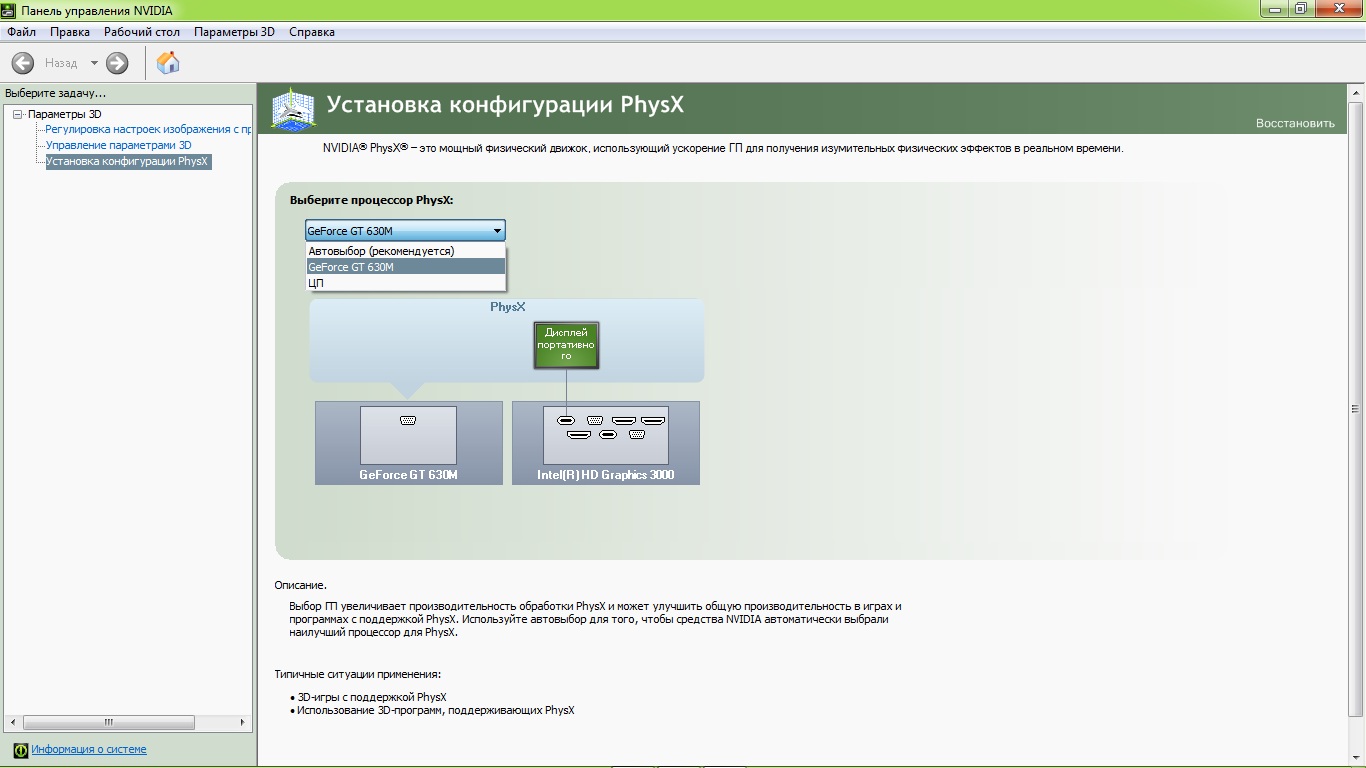Image resolution: width=1366 pixels, height=768 pixels.
Task: Select Установка конфигурации PhysX tree item
Action: pos(128,161)
